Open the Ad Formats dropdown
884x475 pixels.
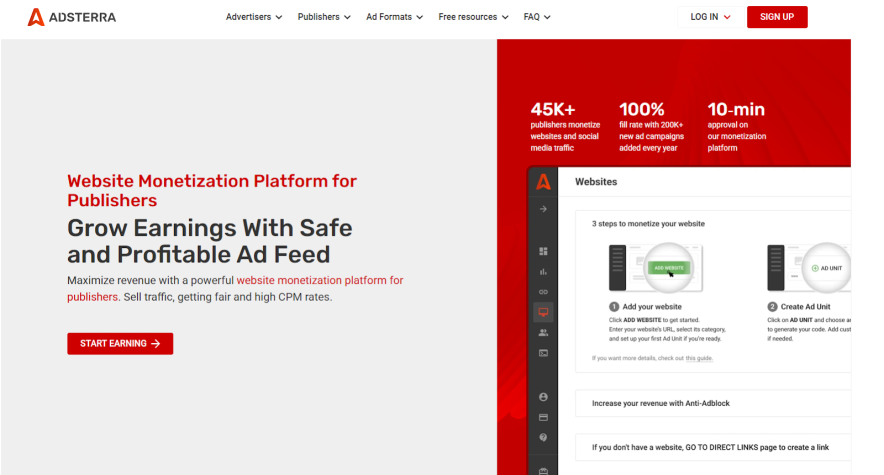394,17
